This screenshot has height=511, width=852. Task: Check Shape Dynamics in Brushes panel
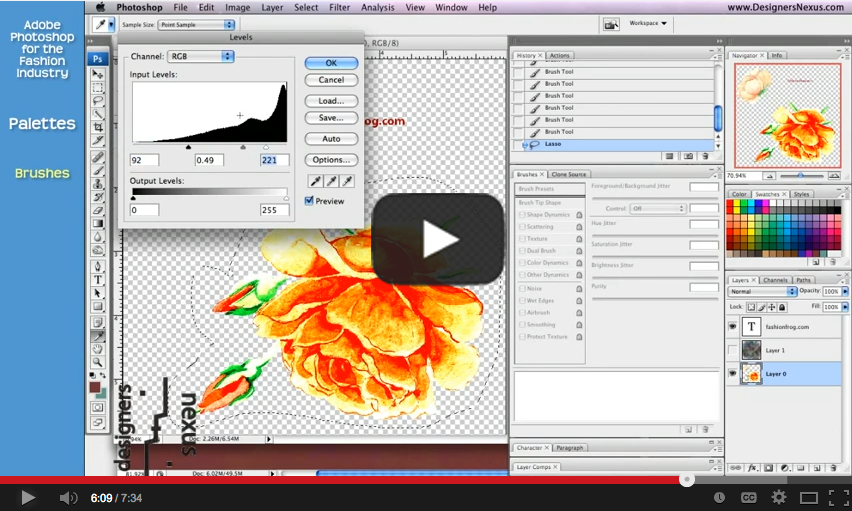pyautogui.click(x=522, y=215)
